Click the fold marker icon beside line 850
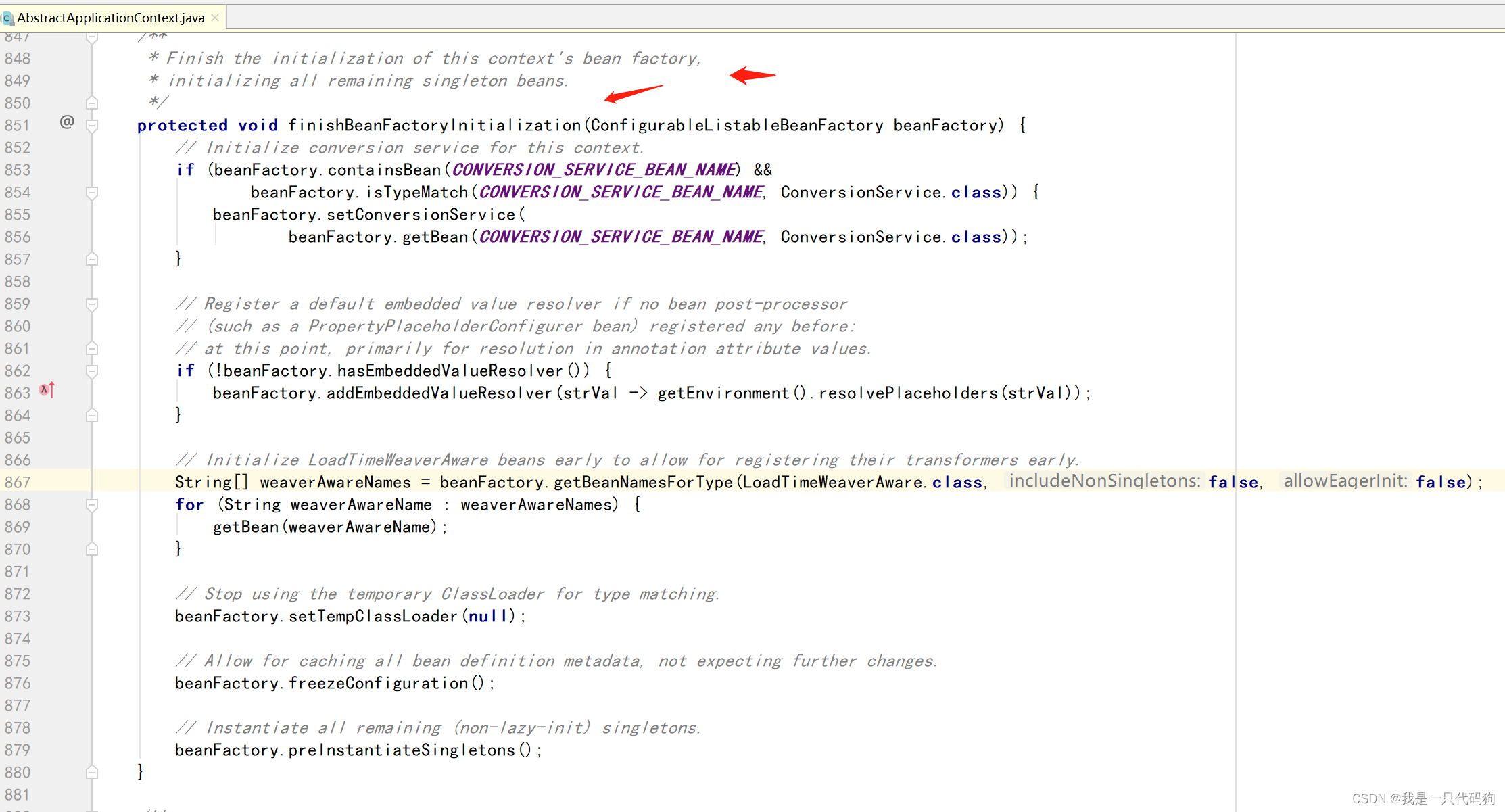The height and width of the screenshot is (812, 1505). [x=92, y=102]
